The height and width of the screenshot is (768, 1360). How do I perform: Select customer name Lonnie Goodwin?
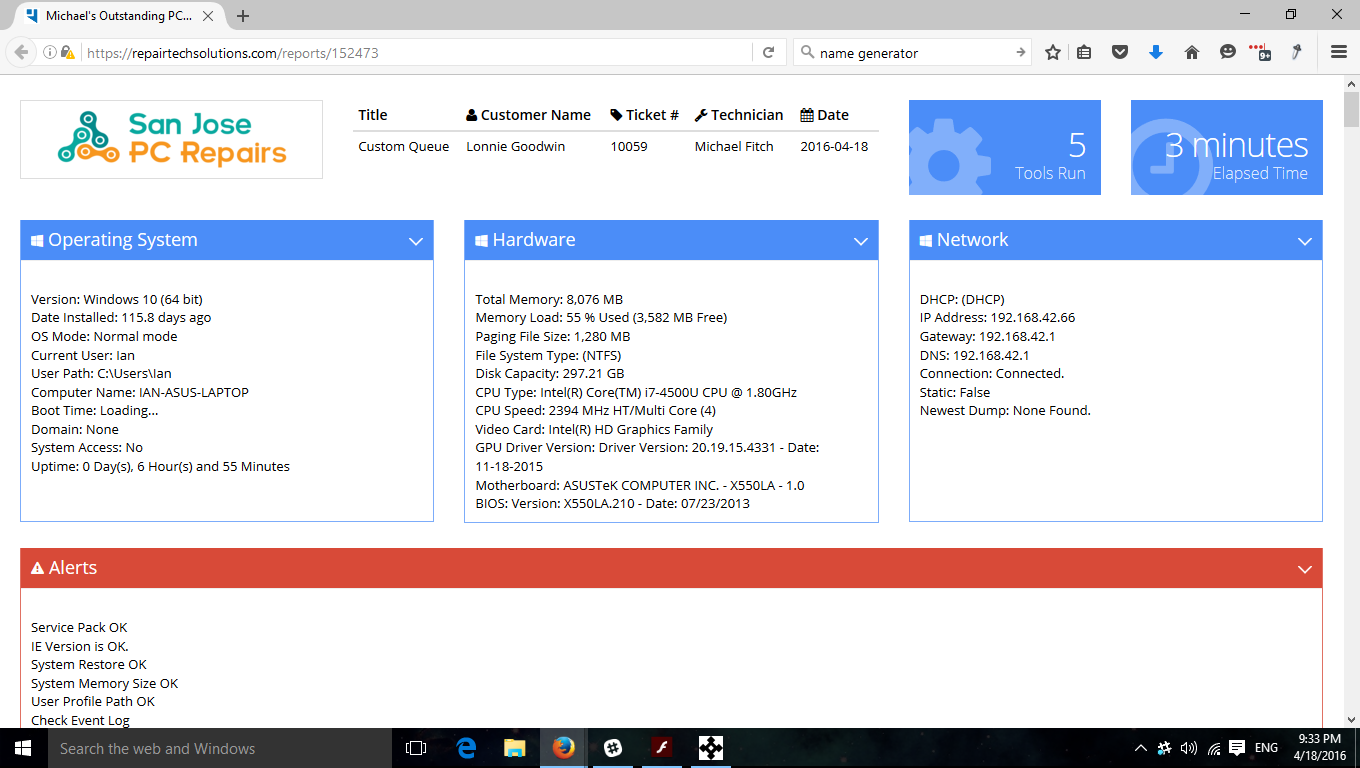coord(515,146)
